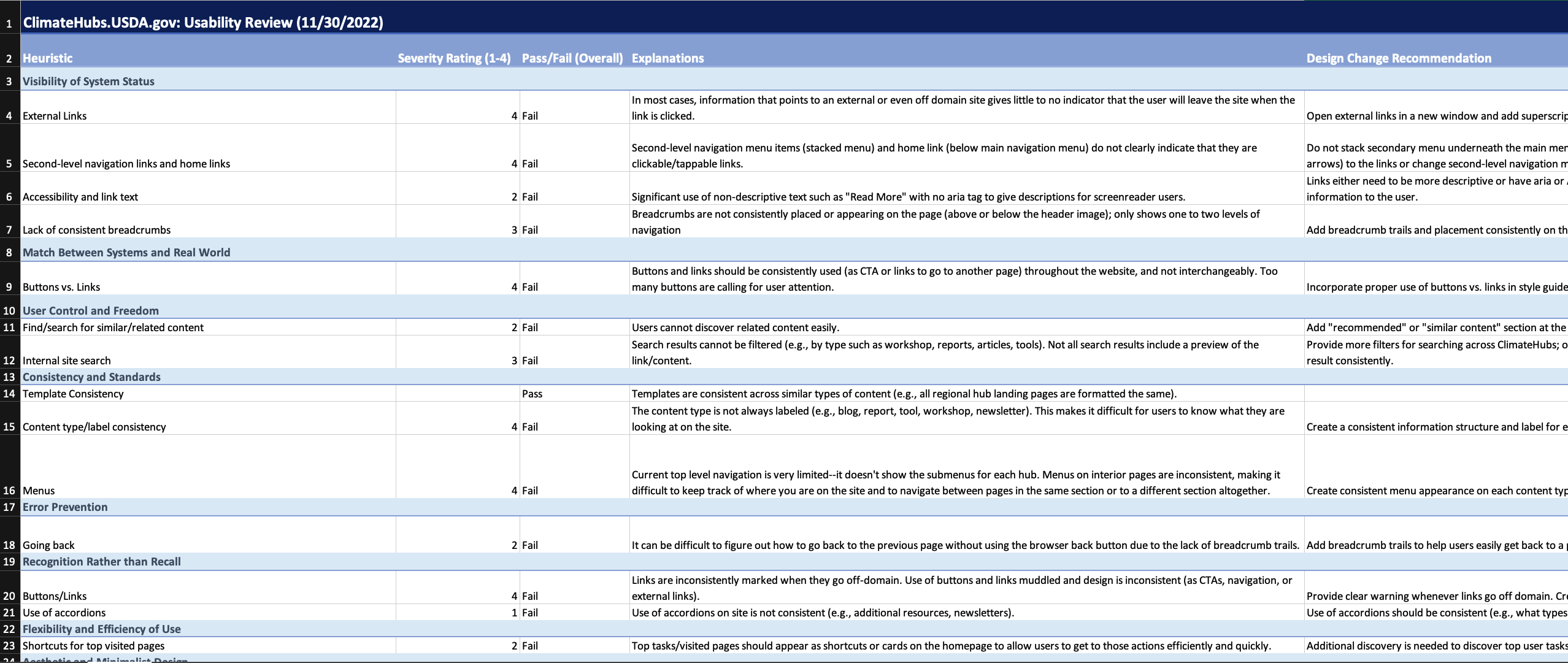Screen dimensions: 1568x663
Task: Click the explanation cell about users discovering related content
Action: (735, 328)
